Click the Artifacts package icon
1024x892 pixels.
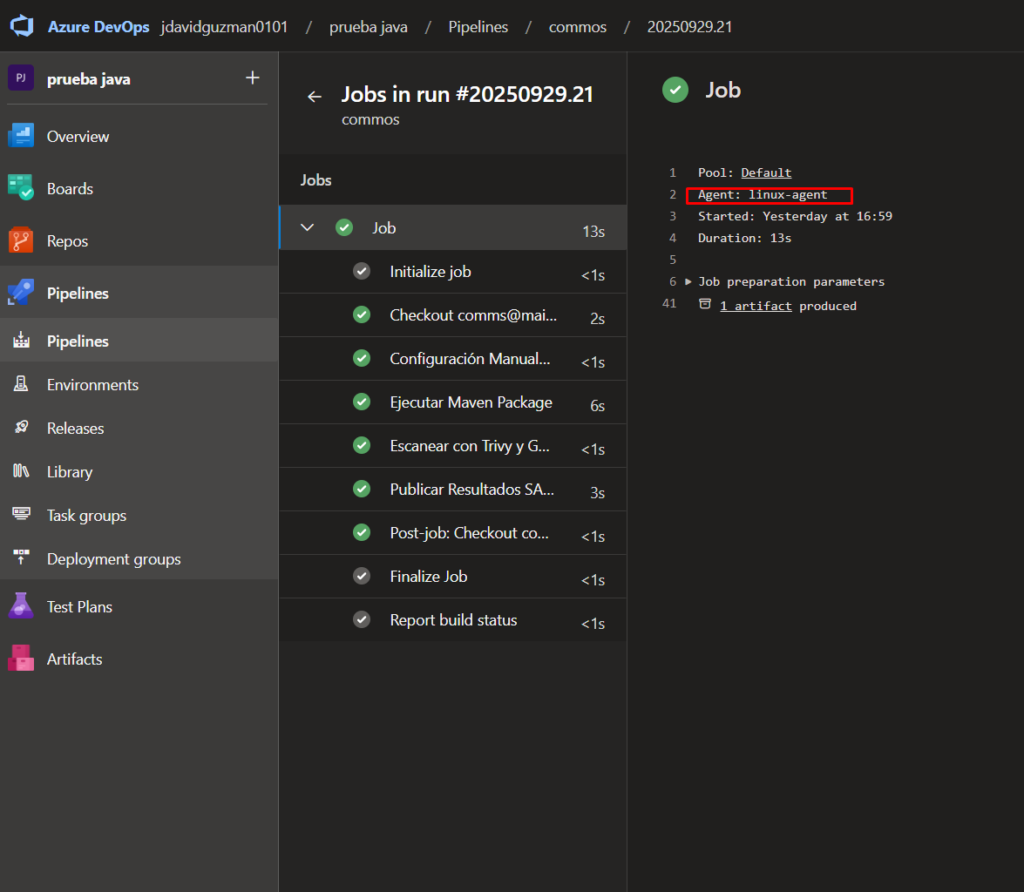tap(21, 658)
